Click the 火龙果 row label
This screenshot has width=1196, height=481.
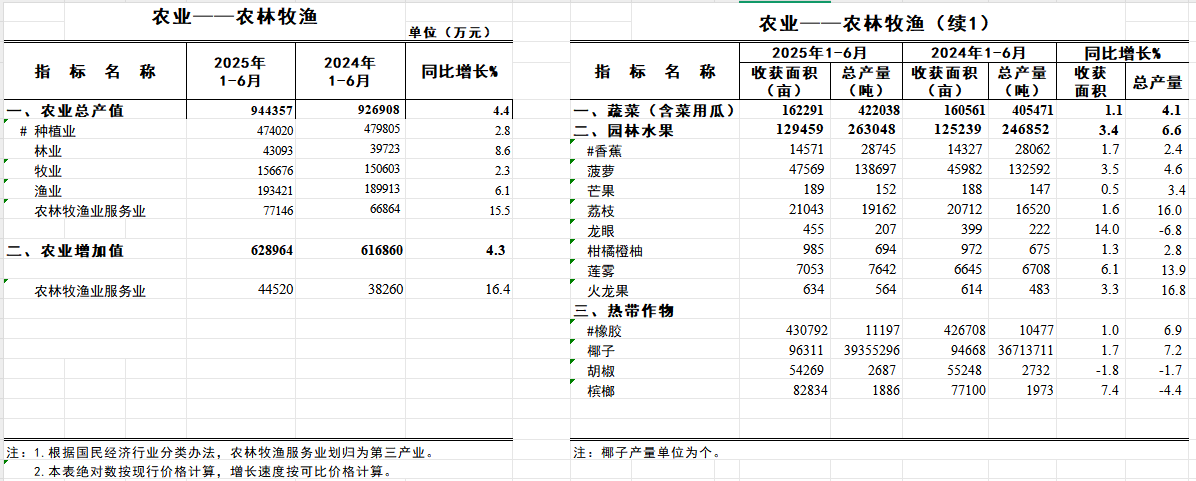[x=608, y=290]
